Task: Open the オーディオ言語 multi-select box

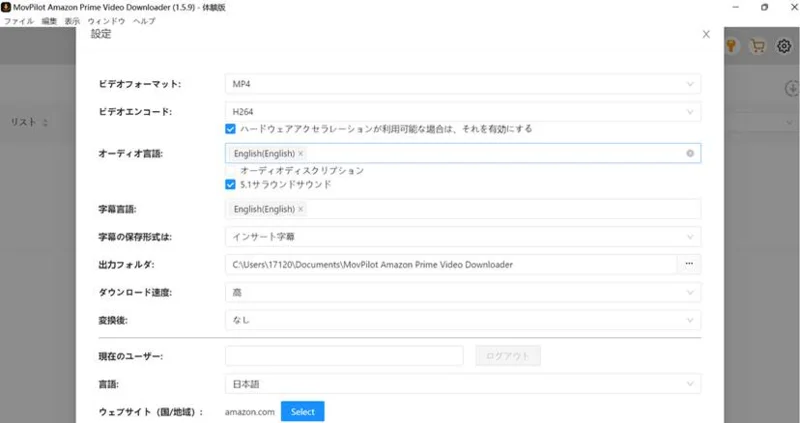Action: [x=463, y=153]
